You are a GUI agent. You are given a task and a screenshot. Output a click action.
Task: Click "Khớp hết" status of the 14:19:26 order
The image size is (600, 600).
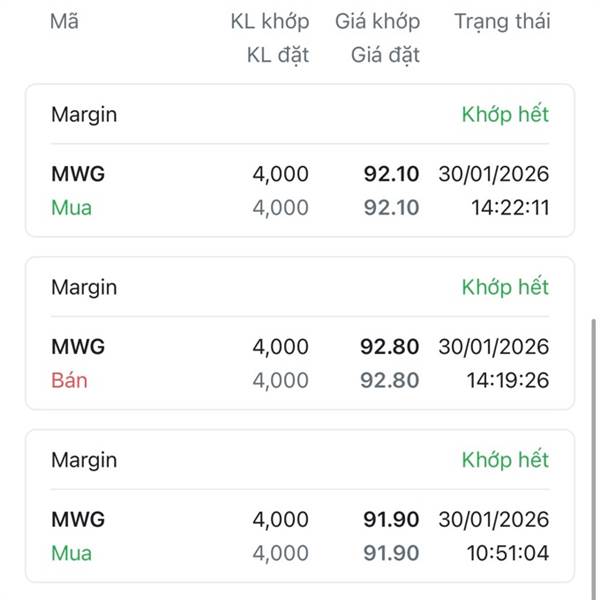[x=505, y=287]
